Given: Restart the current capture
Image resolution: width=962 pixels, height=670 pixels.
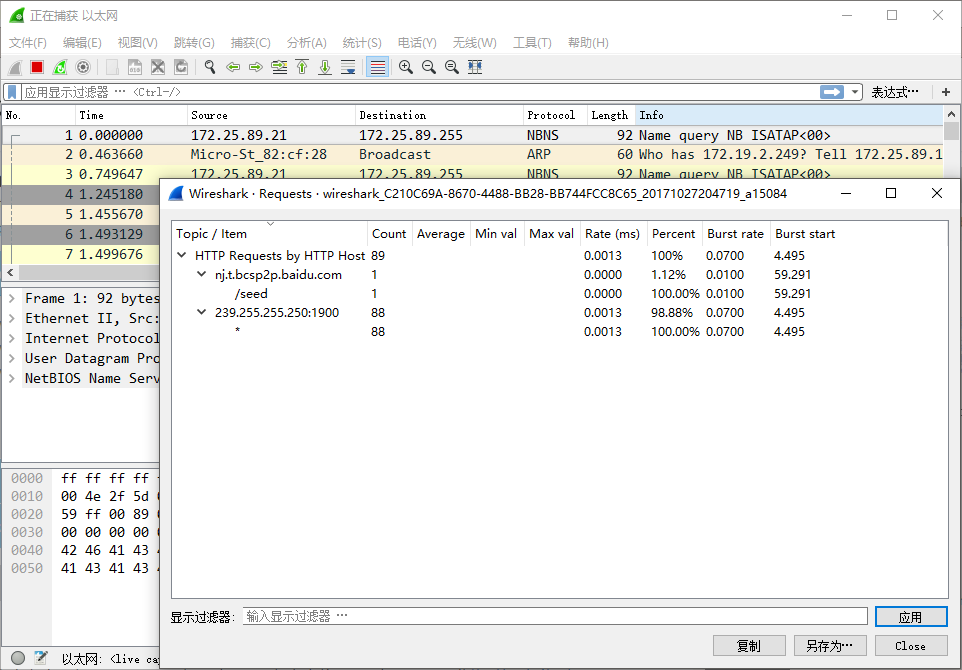Looking at the screenshot, I should tap(61, 66).
